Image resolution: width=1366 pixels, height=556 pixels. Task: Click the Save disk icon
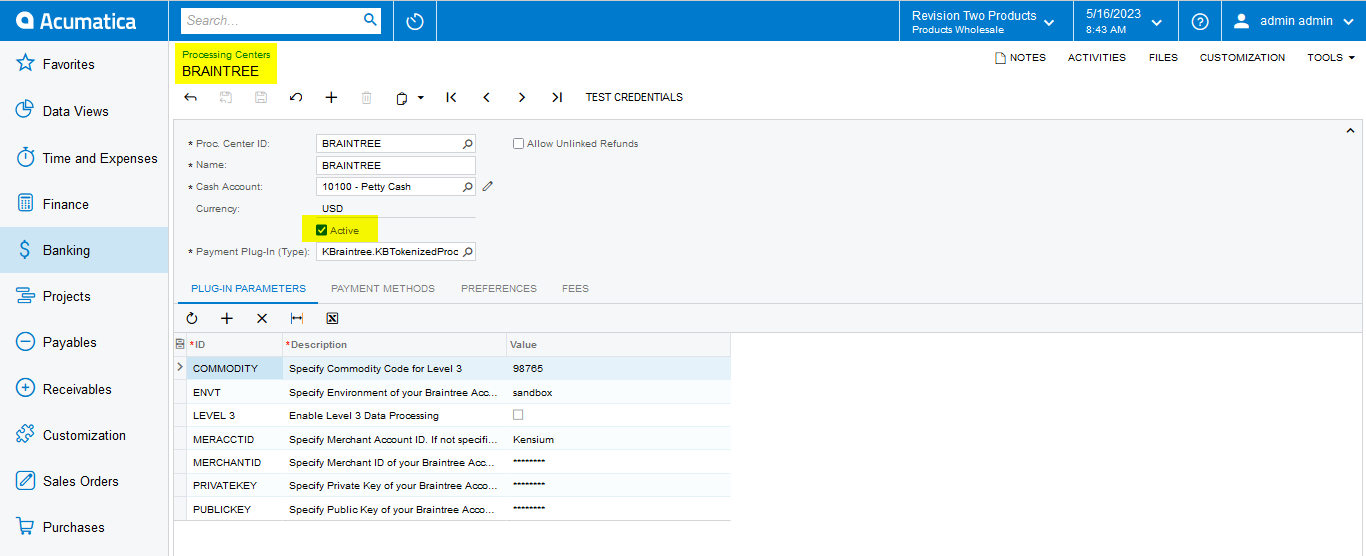261,97
